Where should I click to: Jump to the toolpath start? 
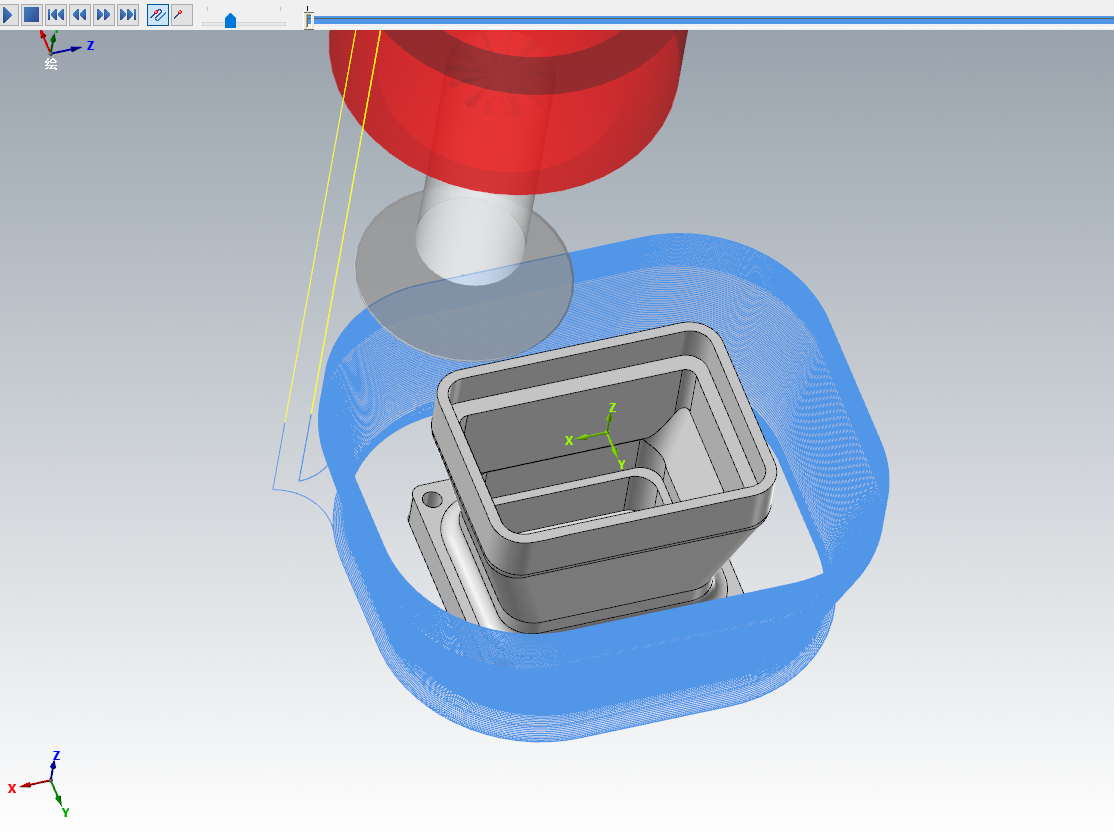[56, 15]
